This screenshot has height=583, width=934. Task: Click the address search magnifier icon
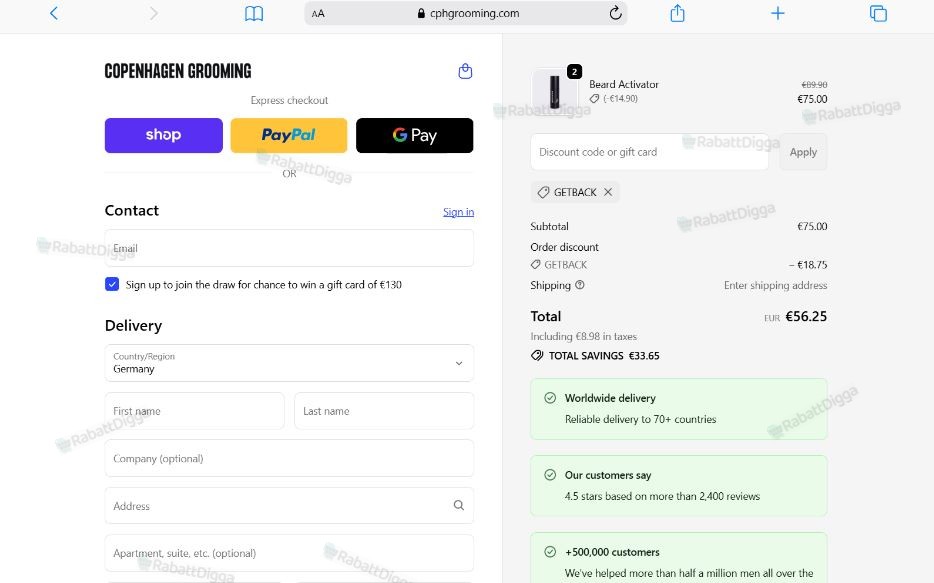[459, 505]
